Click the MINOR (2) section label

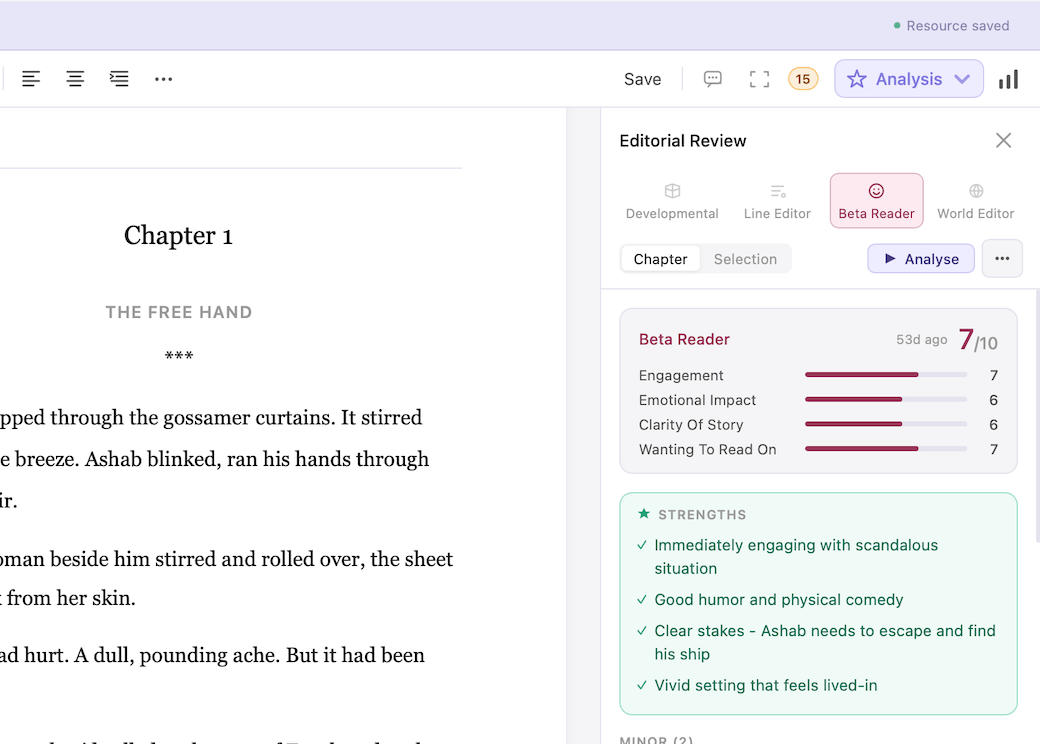656,739
